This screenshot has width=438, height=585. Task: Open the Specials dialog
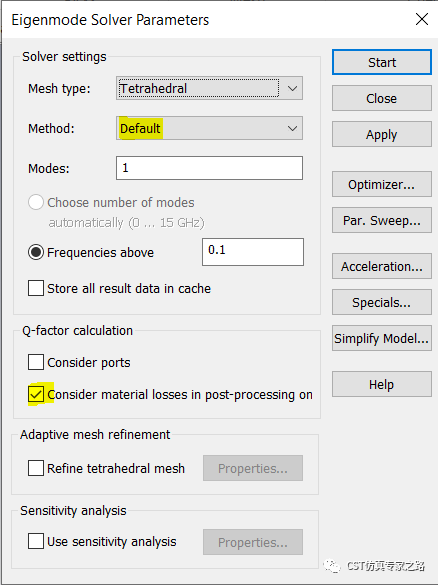click(382, 302)
